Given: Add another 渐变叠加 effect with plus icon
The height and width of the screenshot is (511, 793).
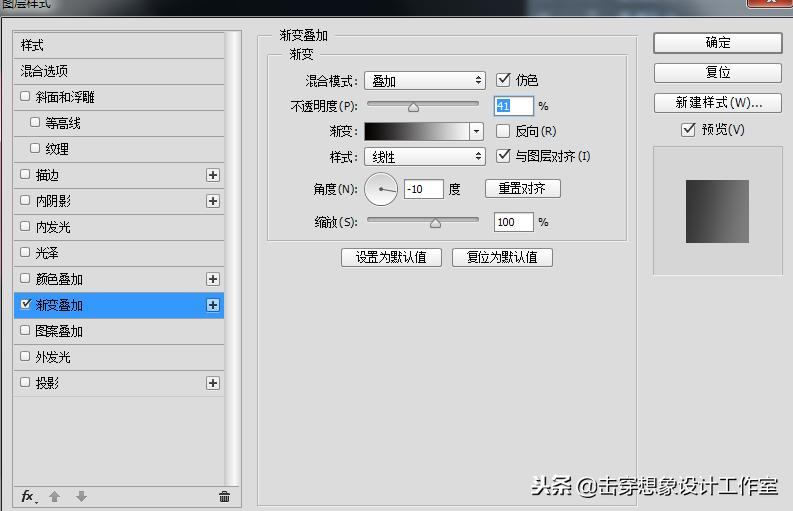Looking at the screenshot, I should (213, 305).
